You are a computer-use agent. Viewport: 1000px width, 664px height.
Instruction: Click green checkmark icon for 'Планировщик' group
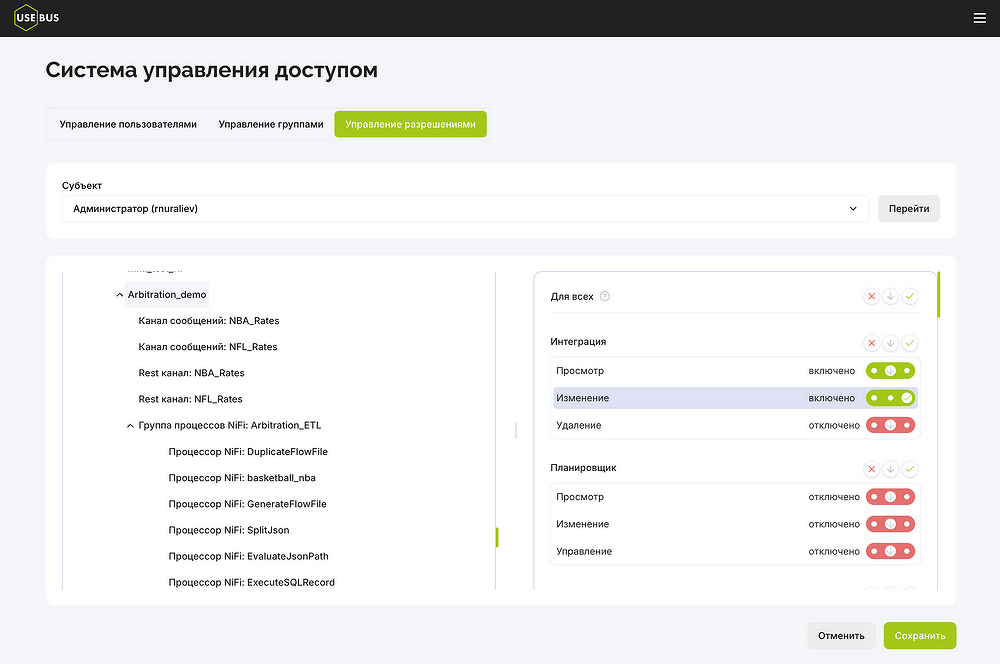[909, 469]
